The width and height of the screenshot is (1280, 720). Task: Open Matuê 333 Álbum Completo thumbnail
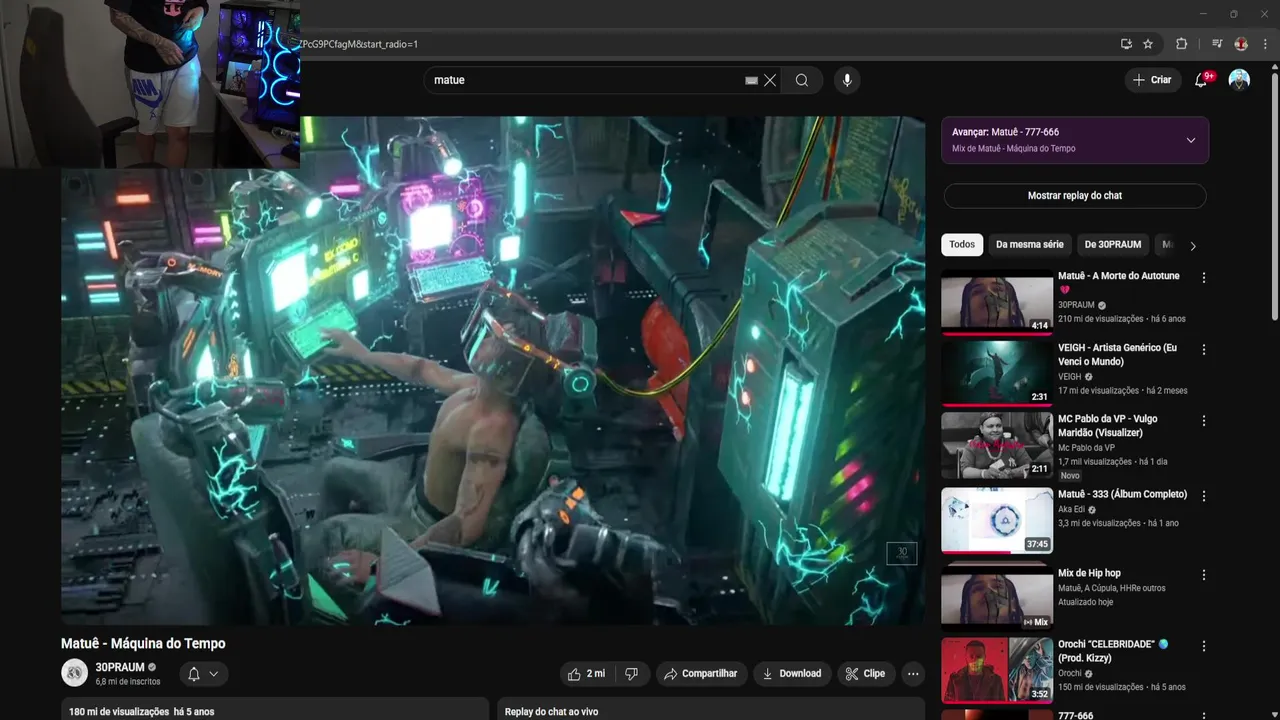(997, 521)
